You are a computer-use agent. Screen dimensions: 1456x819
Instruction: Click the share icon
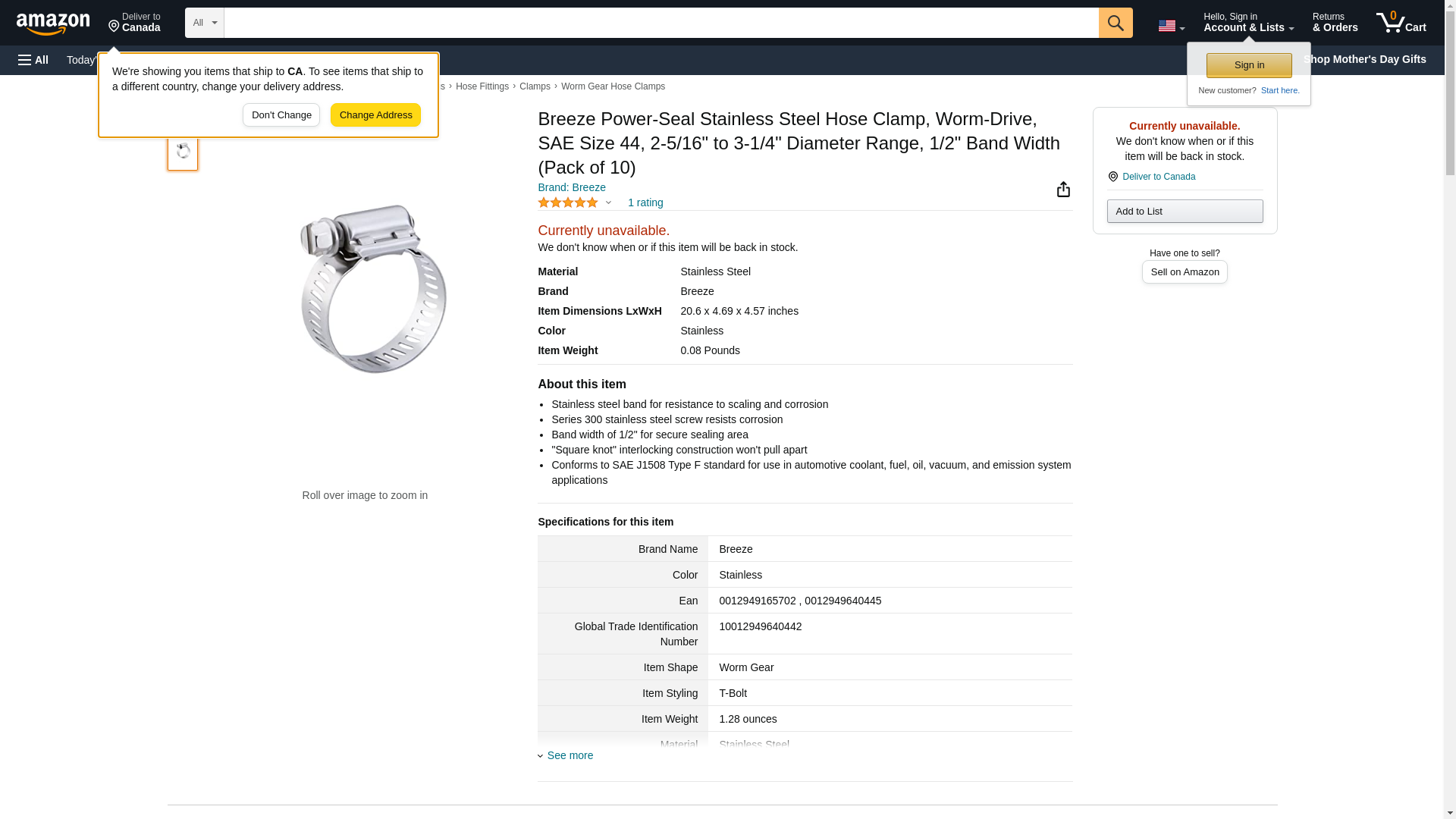[1063, 190]
